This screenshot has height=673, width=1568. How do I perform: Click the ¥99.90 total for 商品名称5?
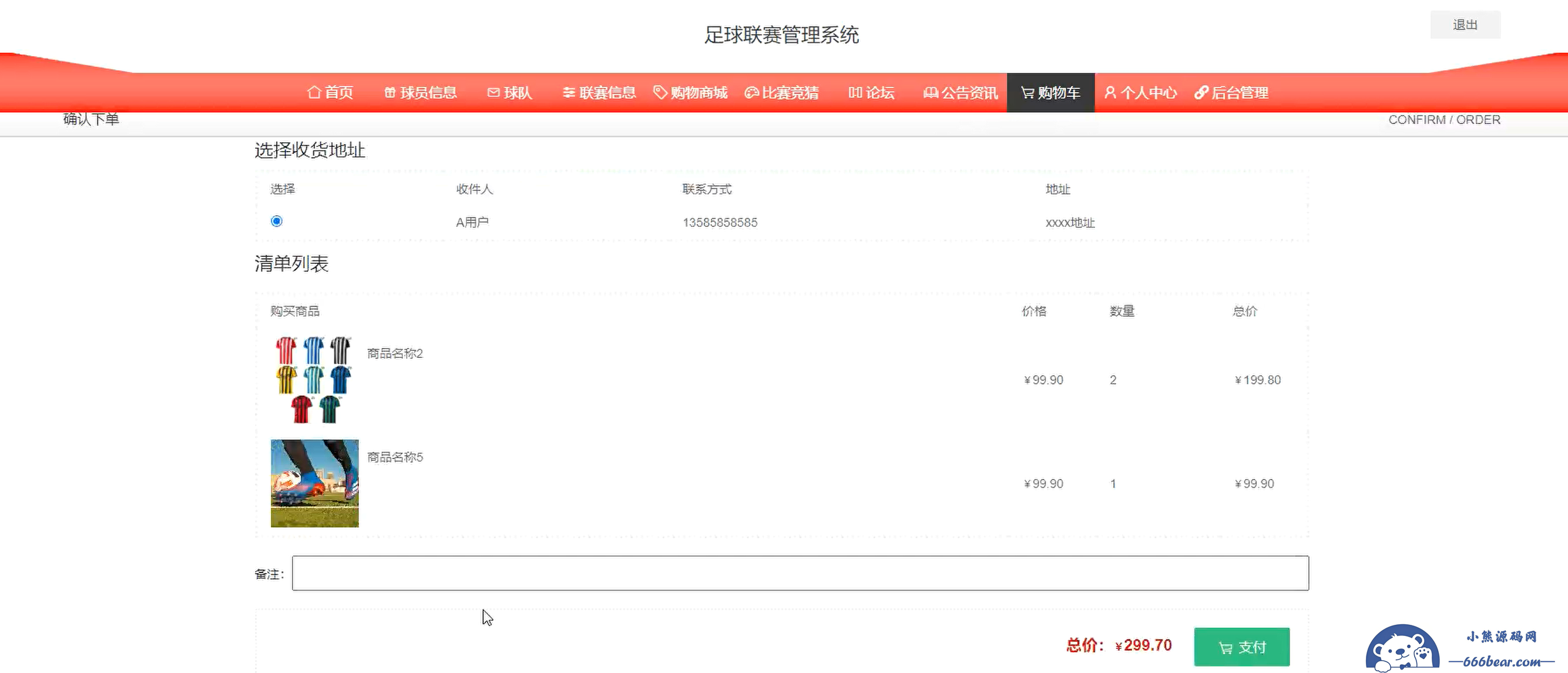(x=1254, y=484)
